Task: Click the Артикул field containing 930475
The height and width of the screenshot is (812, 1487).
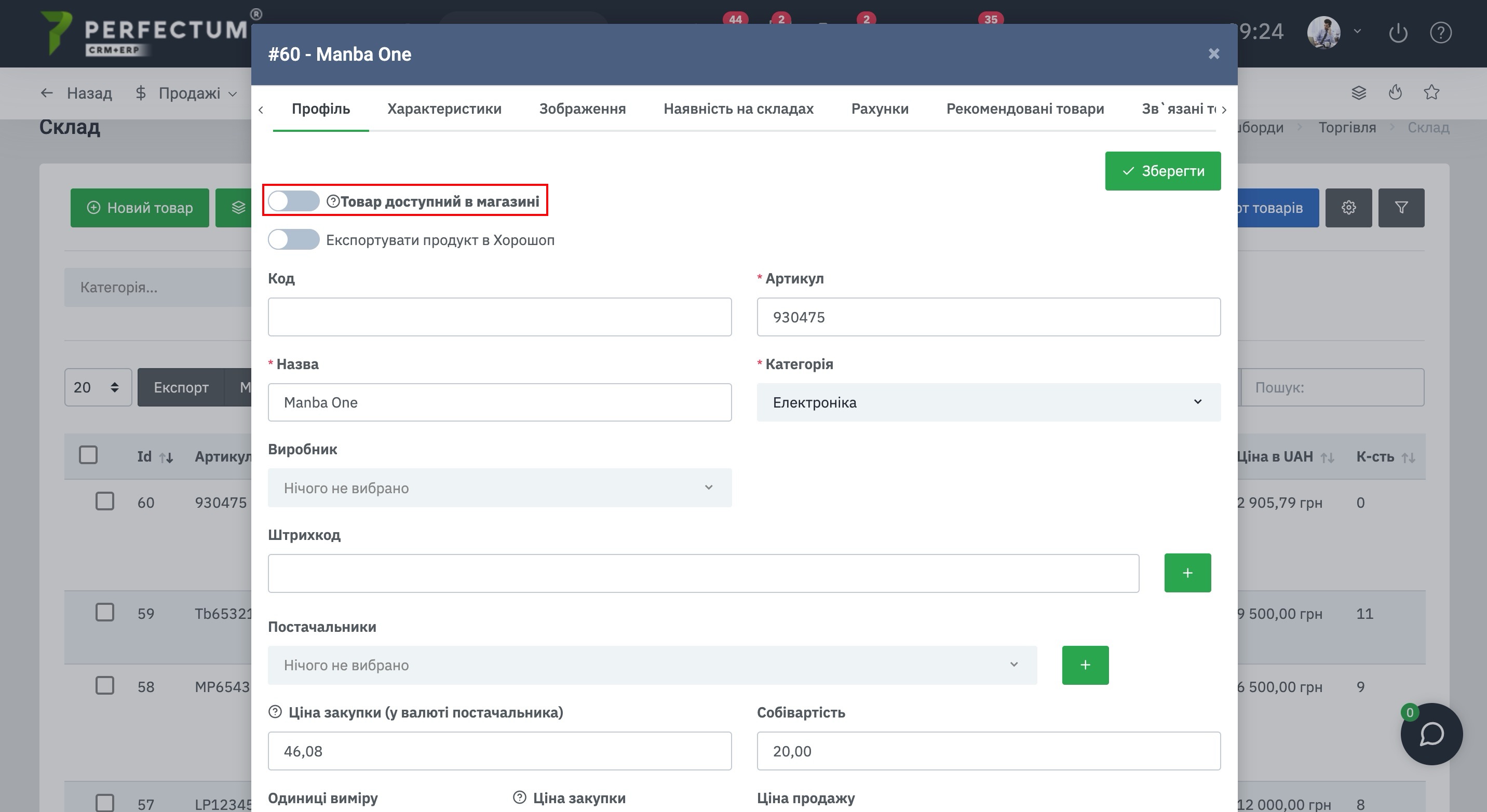Action: (x=988, y=317)
